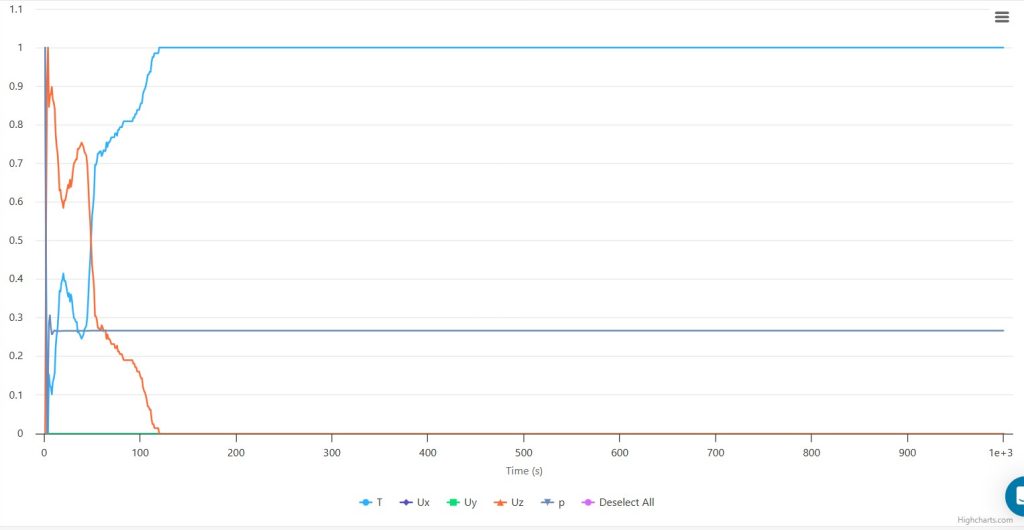Click where the Uz curve drops to zero

(159, 433)
